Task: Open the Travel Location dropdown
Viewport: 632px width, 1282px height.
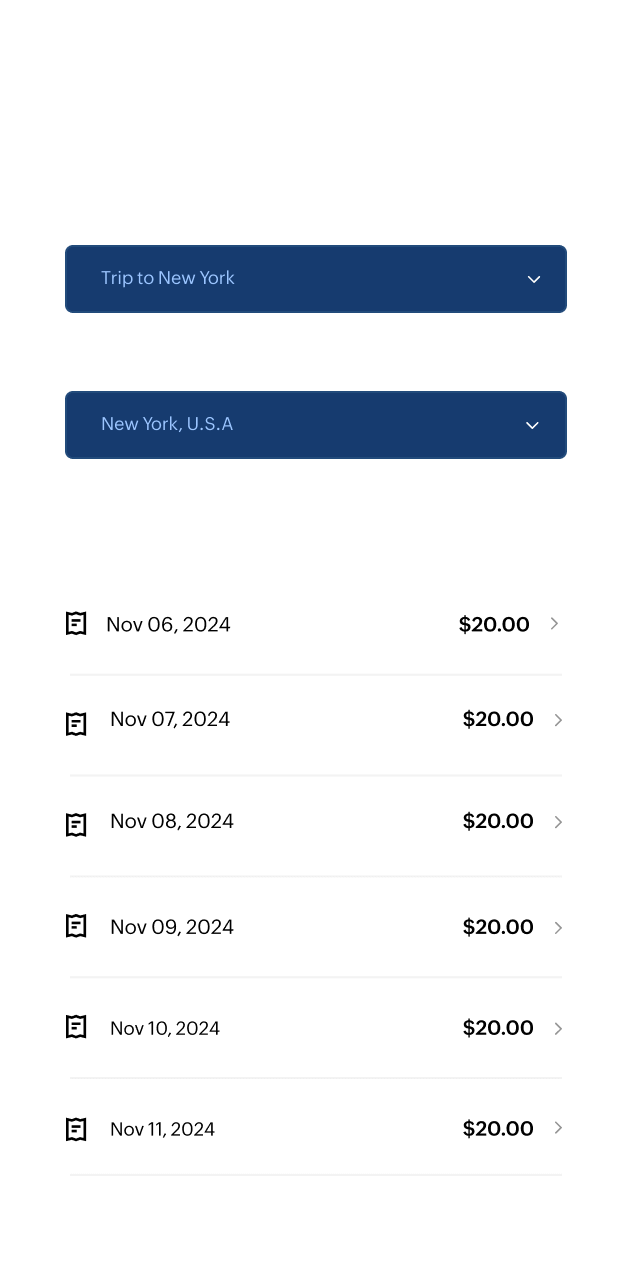Action: 316,425
